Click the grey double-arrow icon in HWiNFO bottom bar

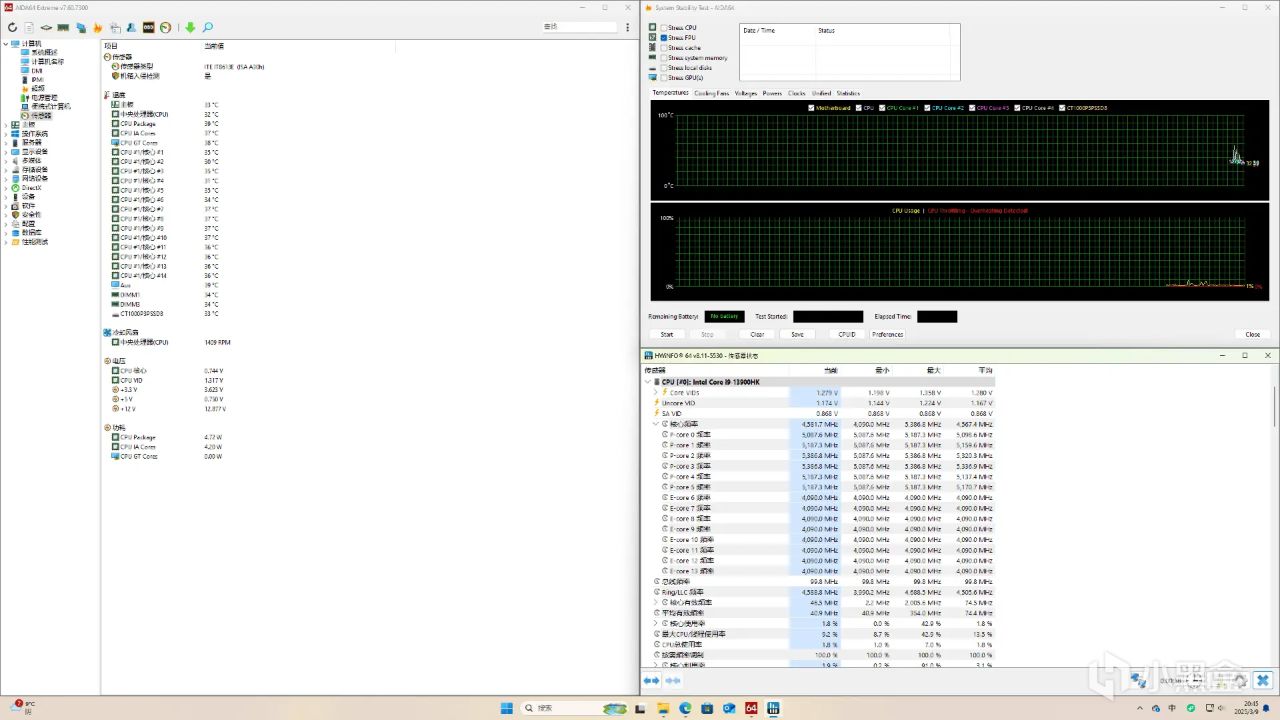(673, 681)
